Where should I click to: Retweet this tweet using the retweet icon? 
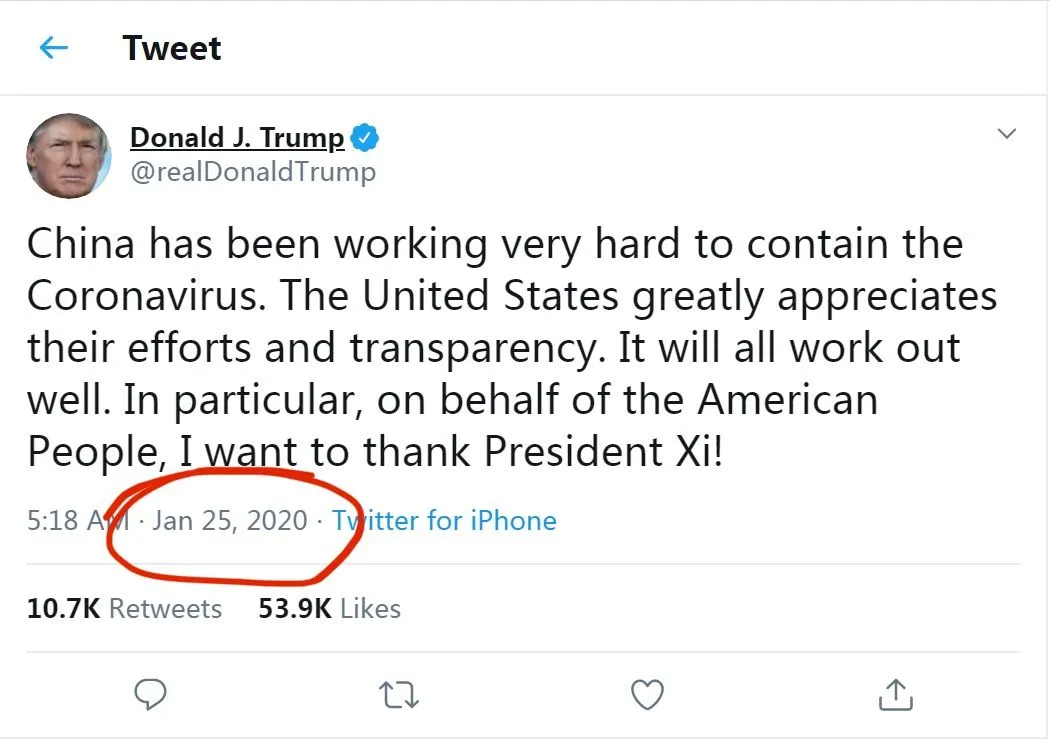pyautogui.click(x=400, y=694)
